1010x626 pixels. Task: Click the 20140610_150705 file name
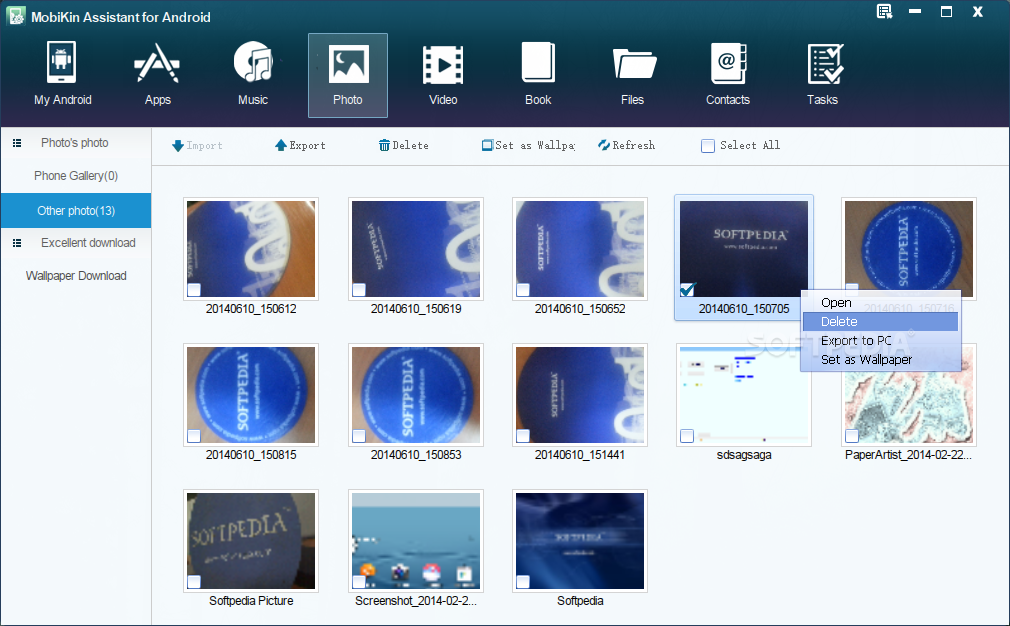pyautogui.click(x=744, y=309)
